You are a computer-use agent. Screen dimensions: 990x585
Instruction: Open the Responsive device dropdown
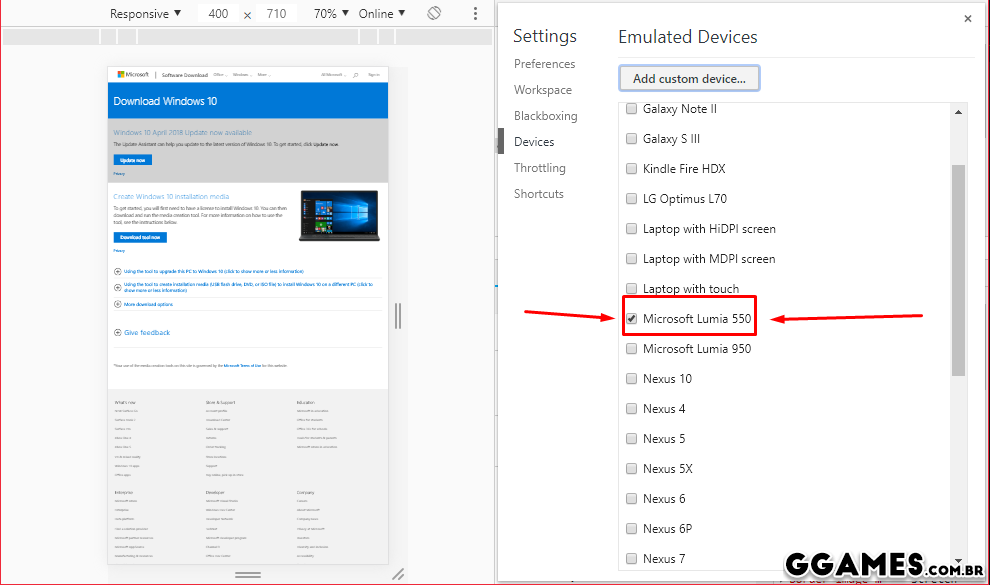click(x=145, y=14)
